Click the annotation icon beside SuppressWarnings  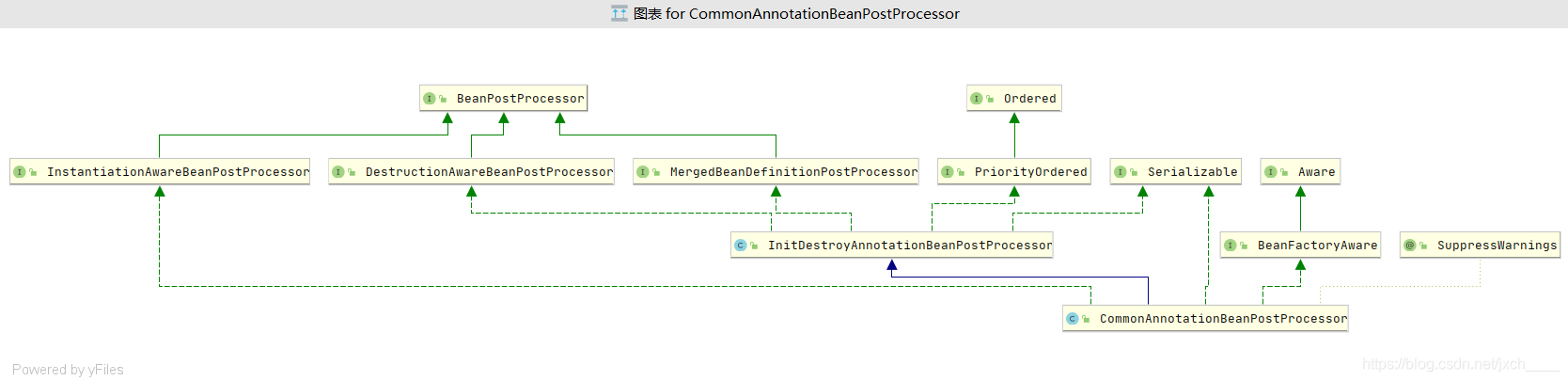[1410, 246]
